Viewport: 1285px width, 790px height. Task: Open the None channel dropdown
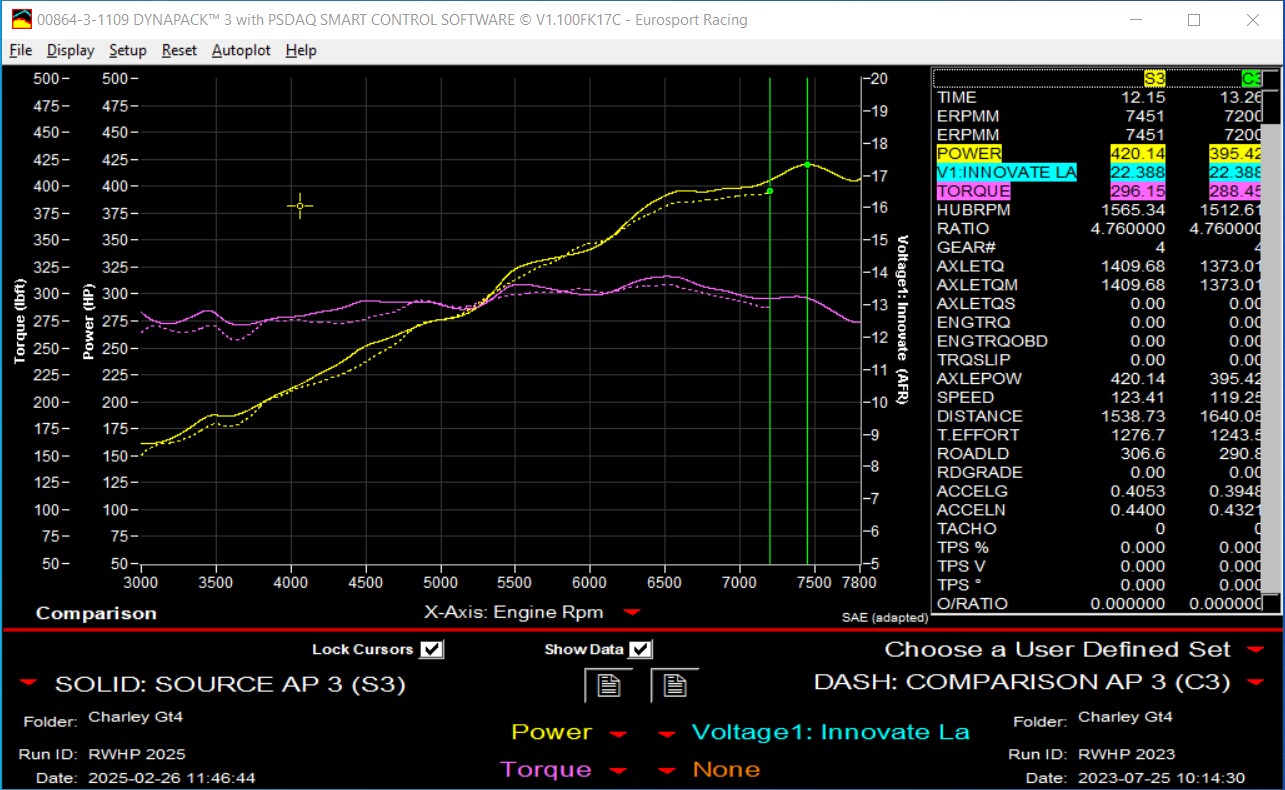click(666, 770)
